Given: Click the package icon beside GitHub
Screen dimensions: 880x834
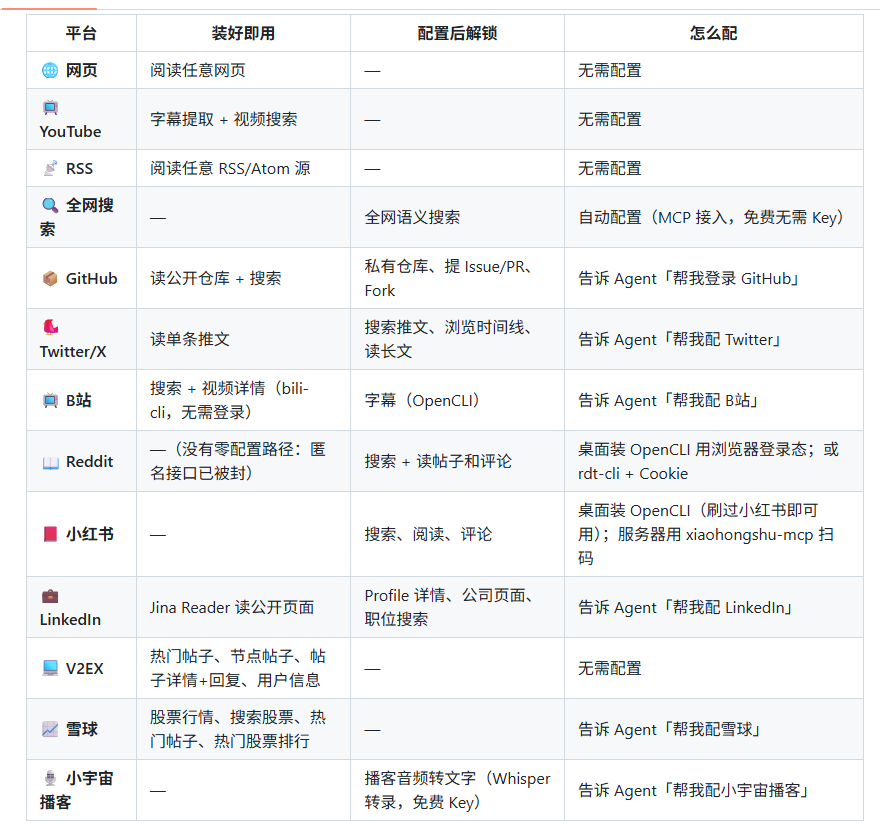Looking at the screenshot, I should (x=50, y=278).
